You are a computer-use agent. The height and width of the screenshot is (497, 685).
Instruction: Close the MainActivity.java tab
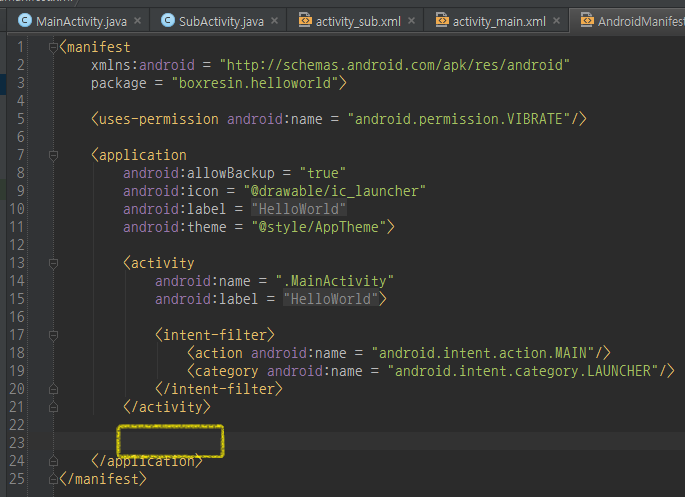coord(138,21)
